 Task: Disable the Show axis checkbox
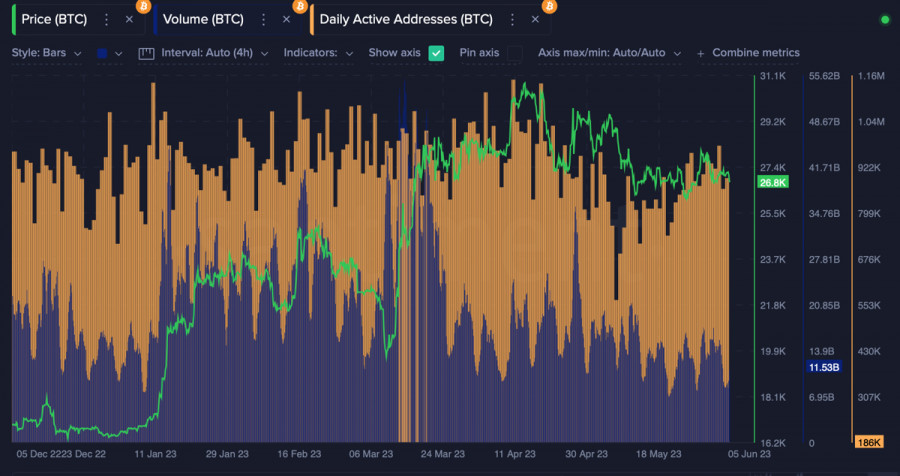pos(436,53)
